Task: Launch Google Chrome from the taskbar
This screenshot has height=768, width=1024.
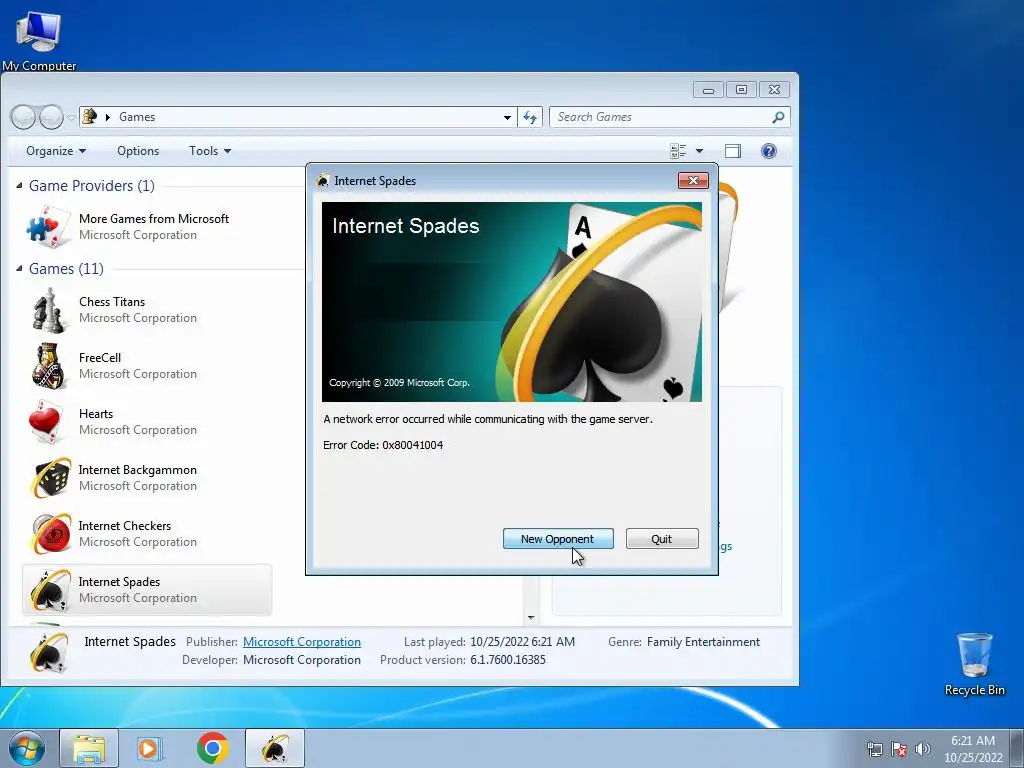Action: click(212, 748)
